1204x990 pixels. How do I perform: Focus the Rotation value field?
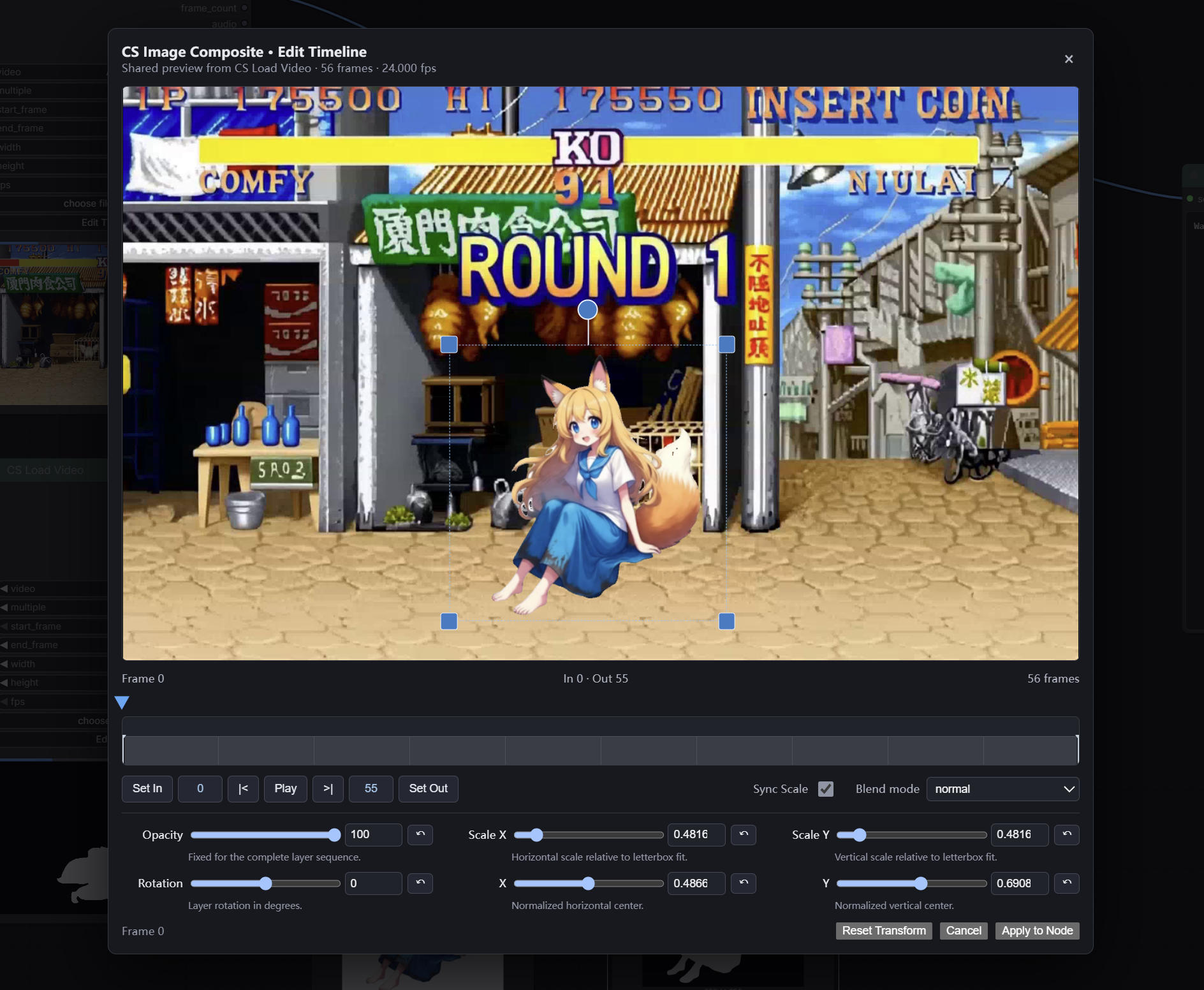click(373, 883)
